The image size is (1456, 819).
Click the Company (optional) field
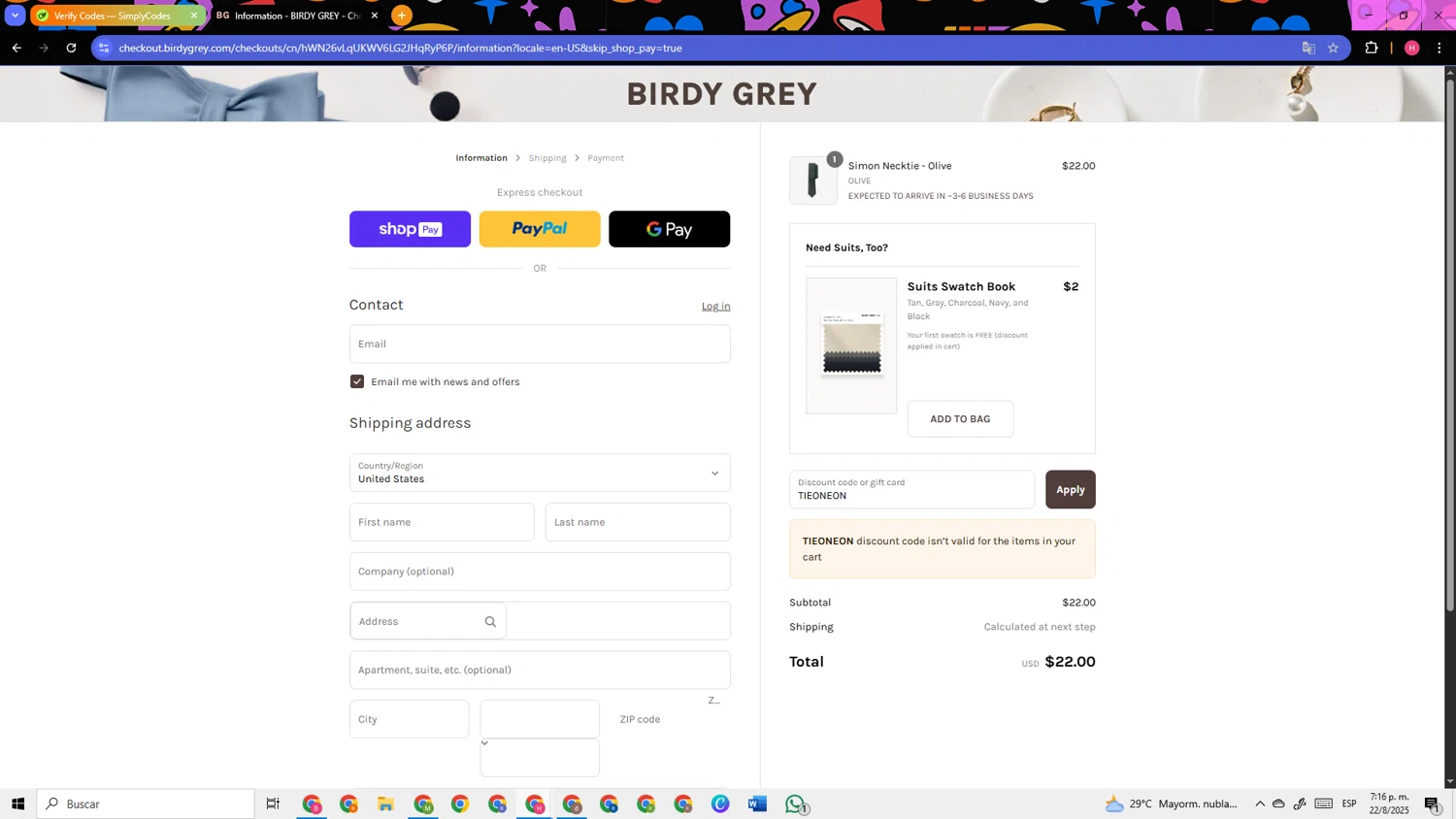[x=540, y=572]
